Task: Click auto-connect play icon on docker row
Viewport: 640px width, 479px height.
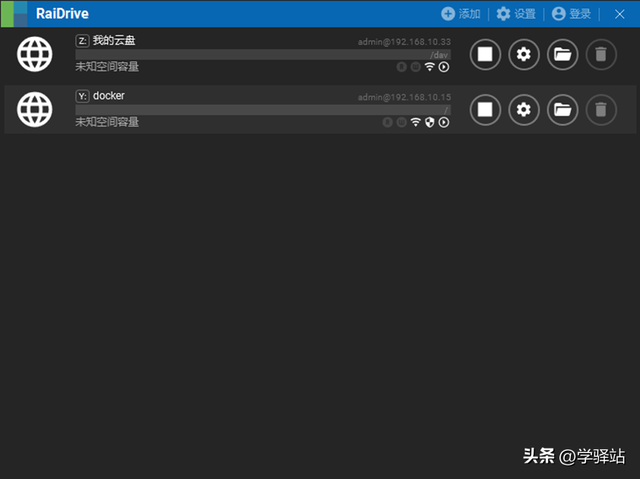Action: (x=444, y=122)
